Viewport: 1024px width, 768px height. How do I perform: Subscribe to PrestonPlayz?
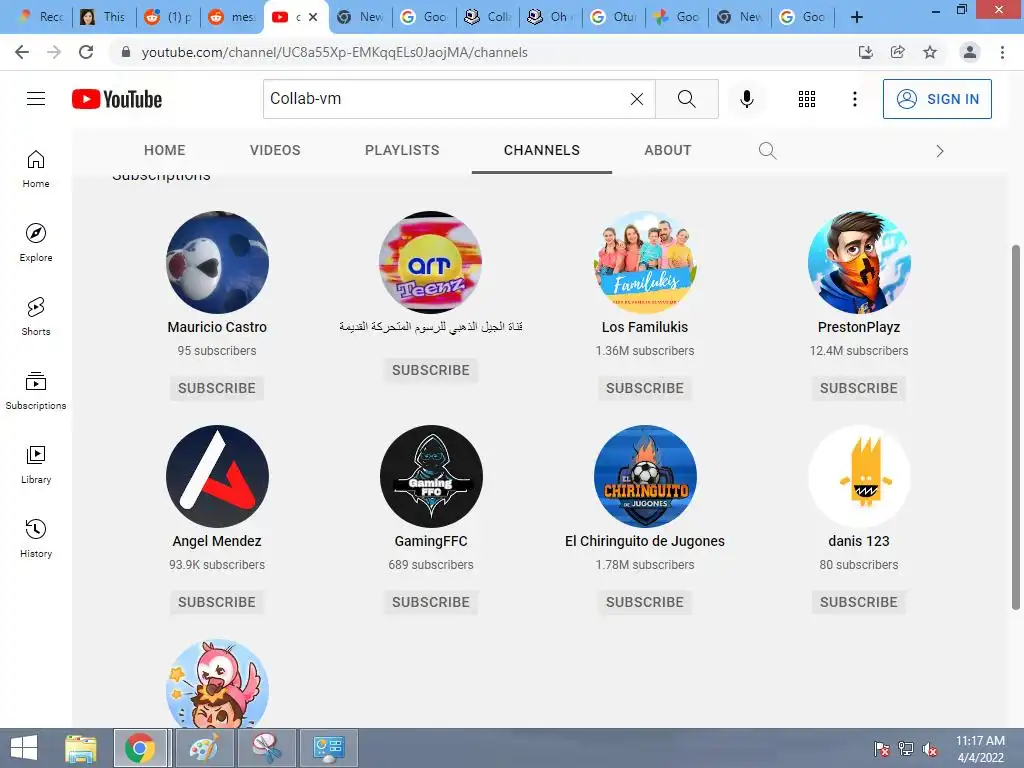[x=859, y=388]
